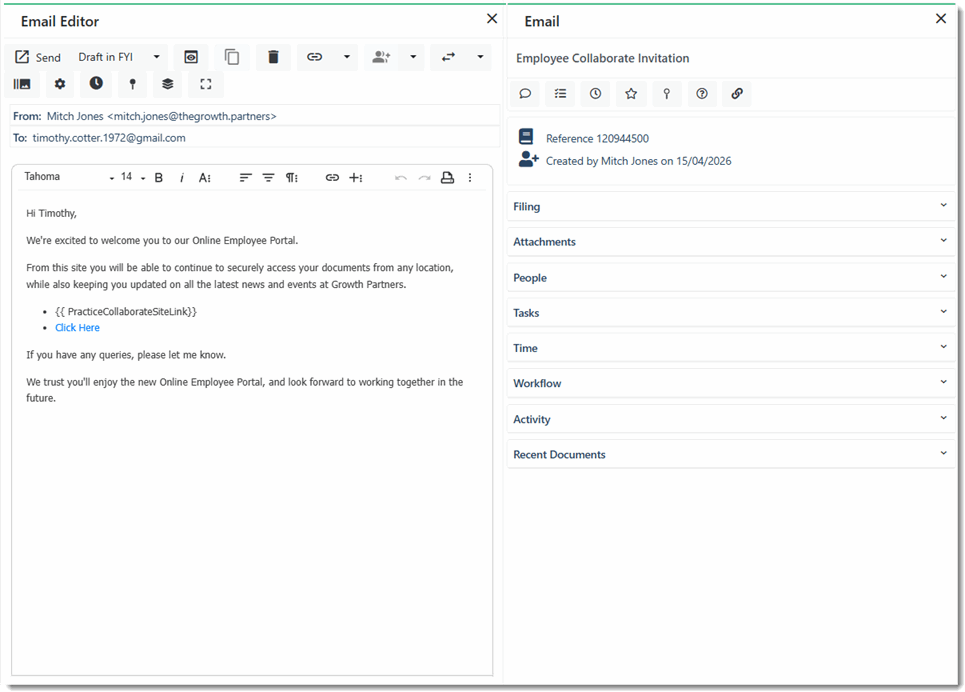Expand the People section

731,278
